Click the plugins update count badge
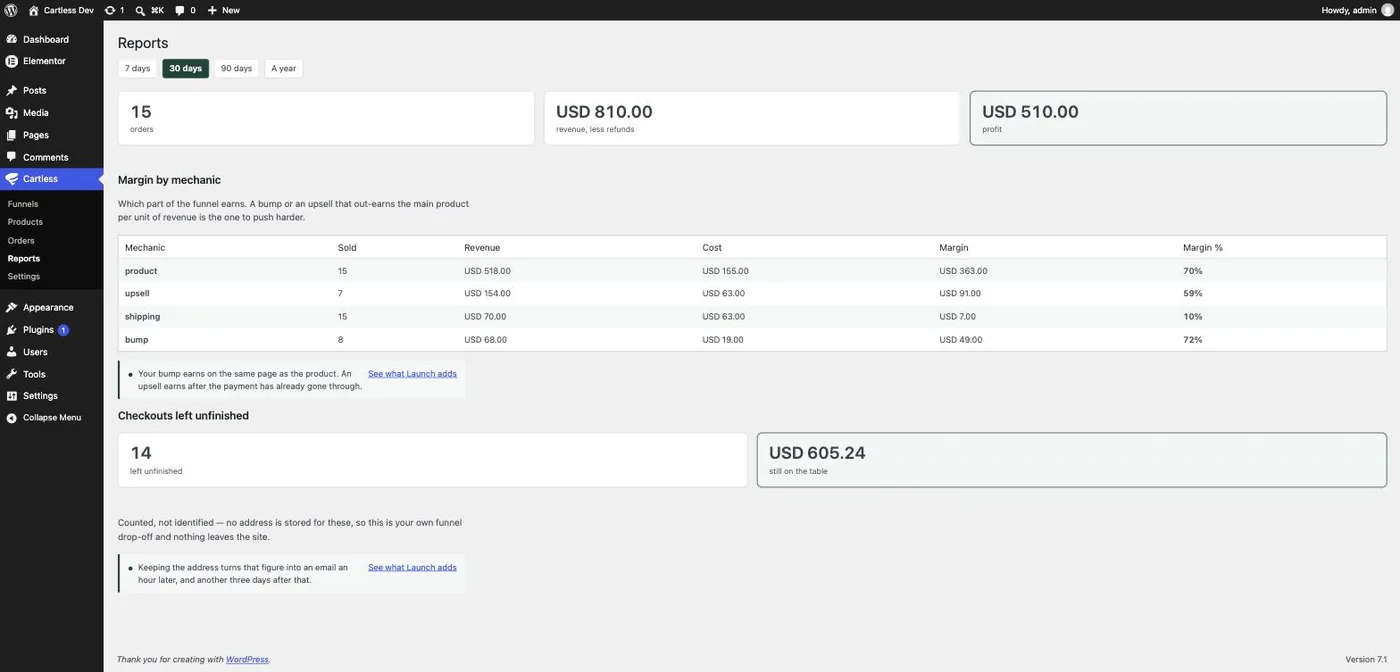Screen dimensions: 1400x672 point(63,330)
